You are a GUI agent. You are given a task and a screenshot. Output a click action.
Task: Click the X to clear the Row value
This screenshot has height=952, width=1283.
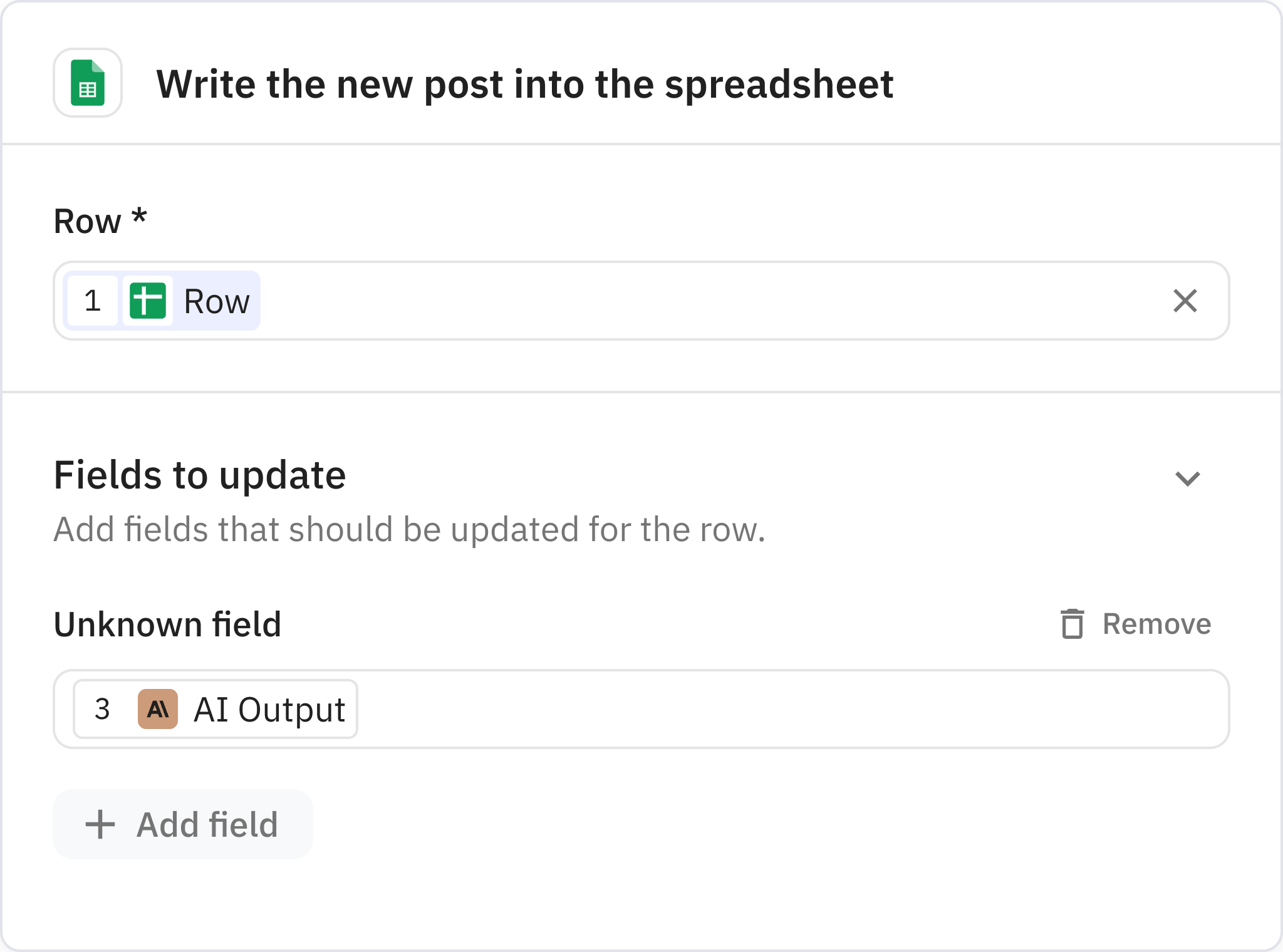pos(1185,301)
